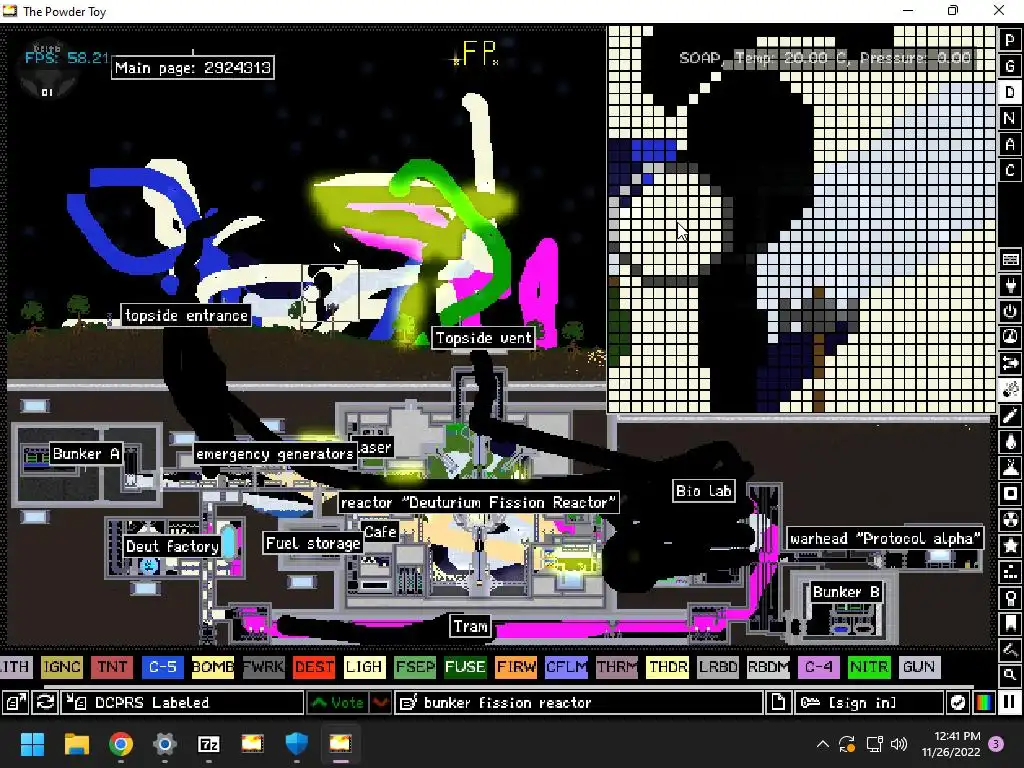Select the GUN element
1024x768 pixels.
(919, 667)
